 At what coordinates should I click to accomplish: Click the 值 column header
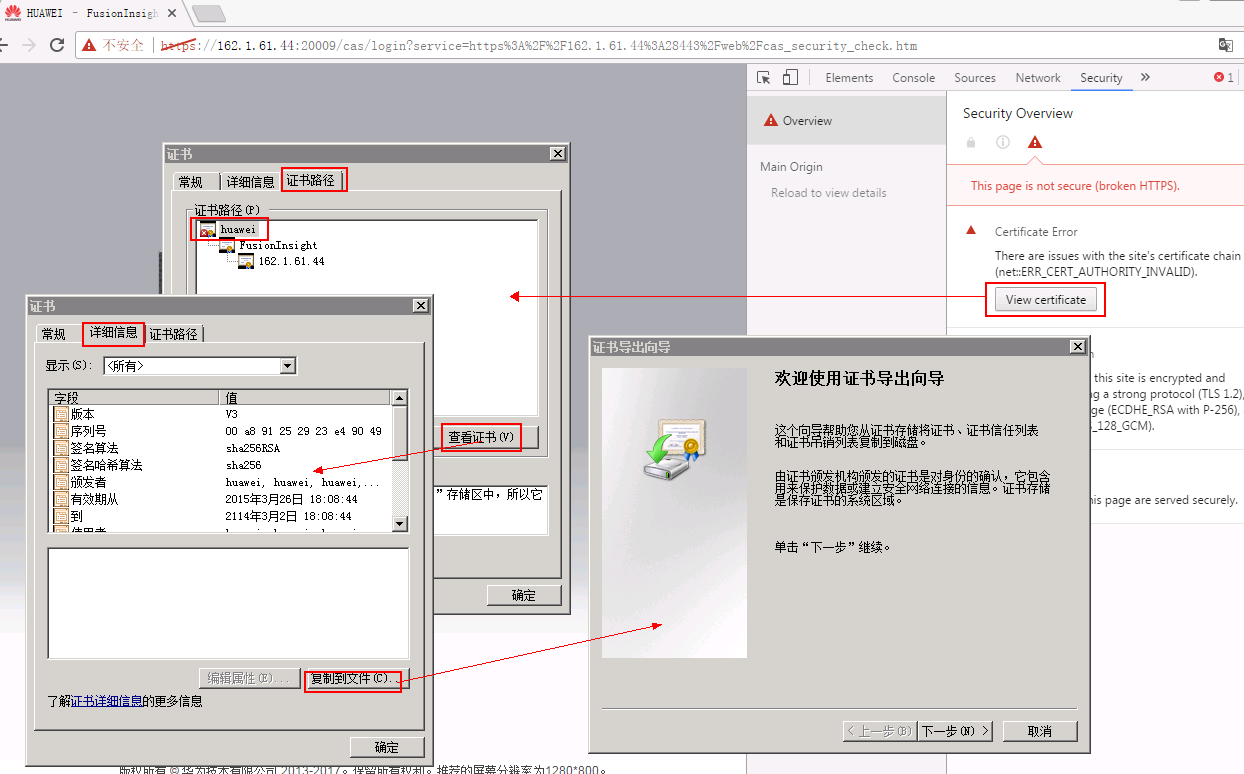coord(306,398)
